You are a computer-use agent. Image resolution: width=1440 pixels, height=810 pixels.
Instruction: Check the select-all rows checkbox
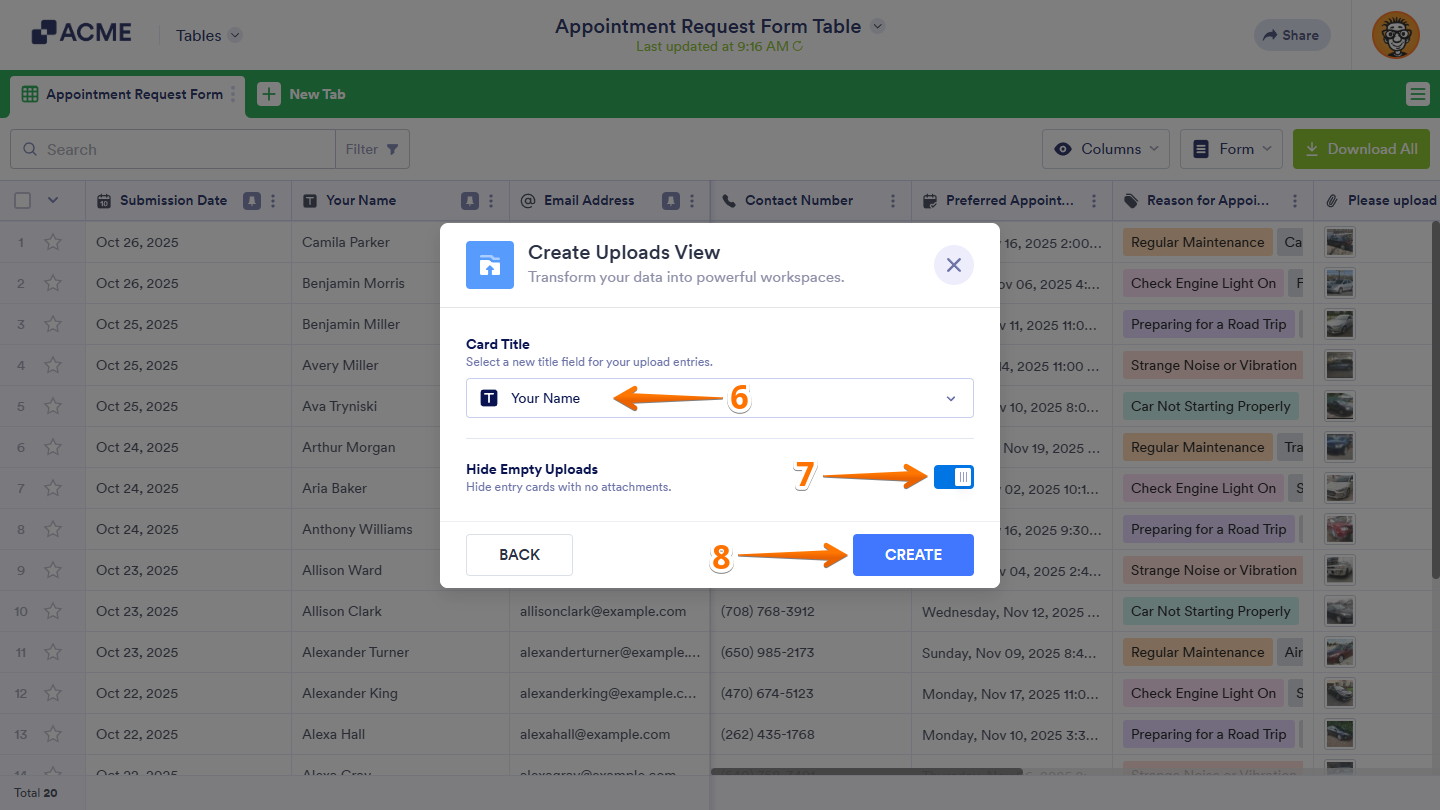(23, 201)
